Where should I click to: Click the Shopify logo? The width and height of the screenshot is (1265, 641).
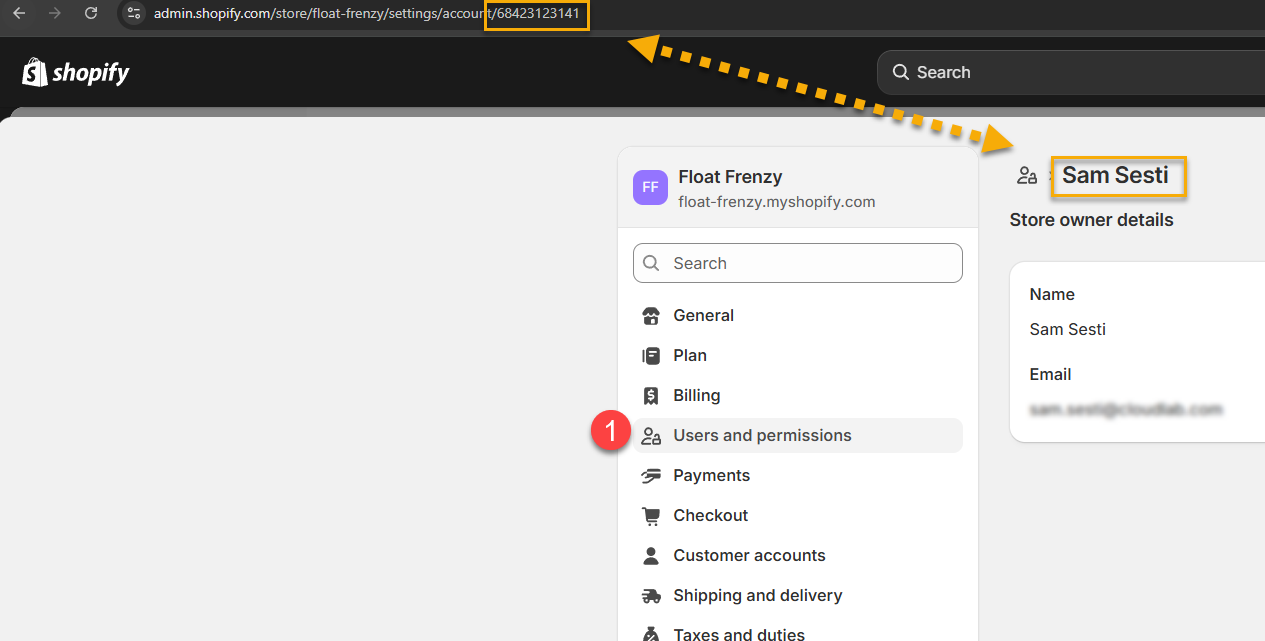click(x=76, y=72)
